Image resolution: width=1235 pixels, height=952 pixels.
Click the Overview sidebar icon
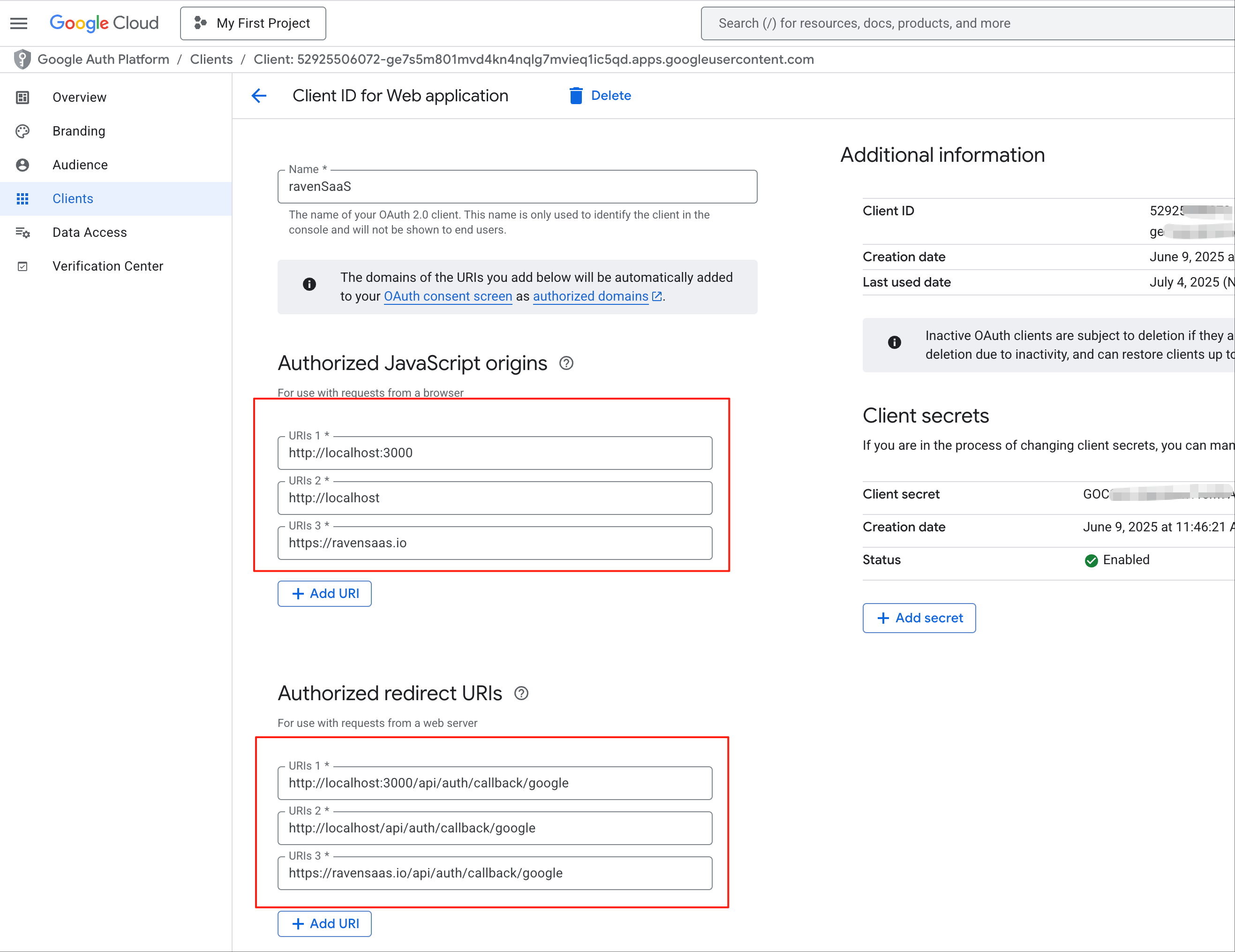click(x=23, y=97)
